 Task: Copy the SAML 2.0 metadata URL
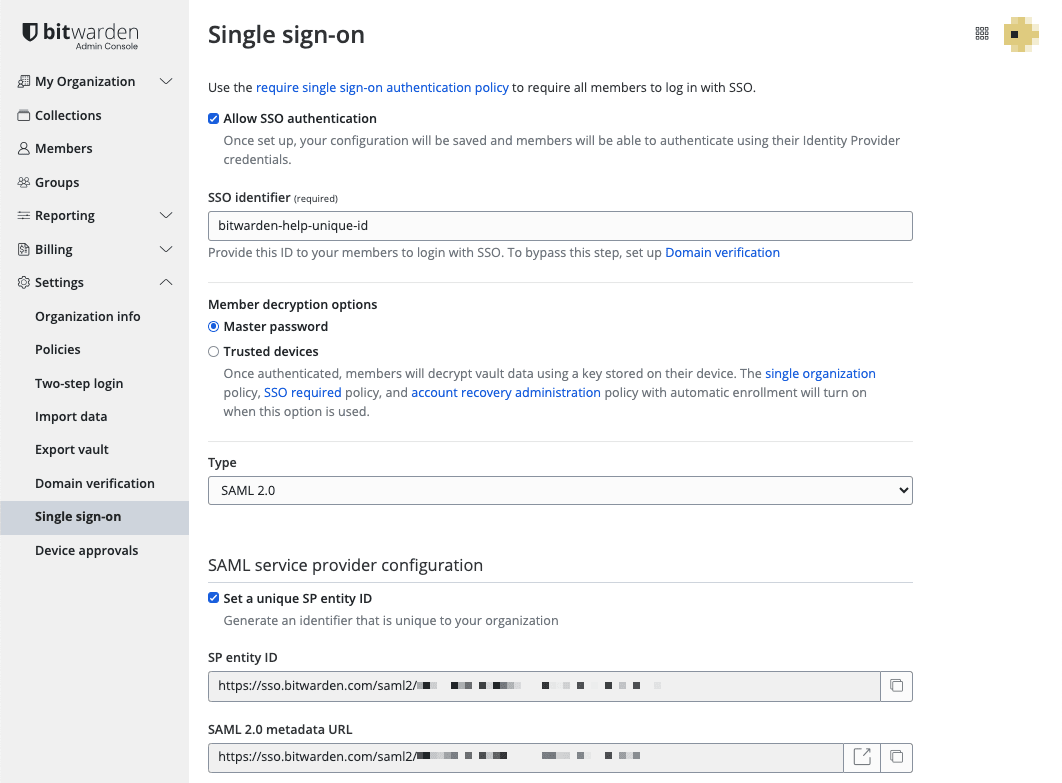[896, 757]
